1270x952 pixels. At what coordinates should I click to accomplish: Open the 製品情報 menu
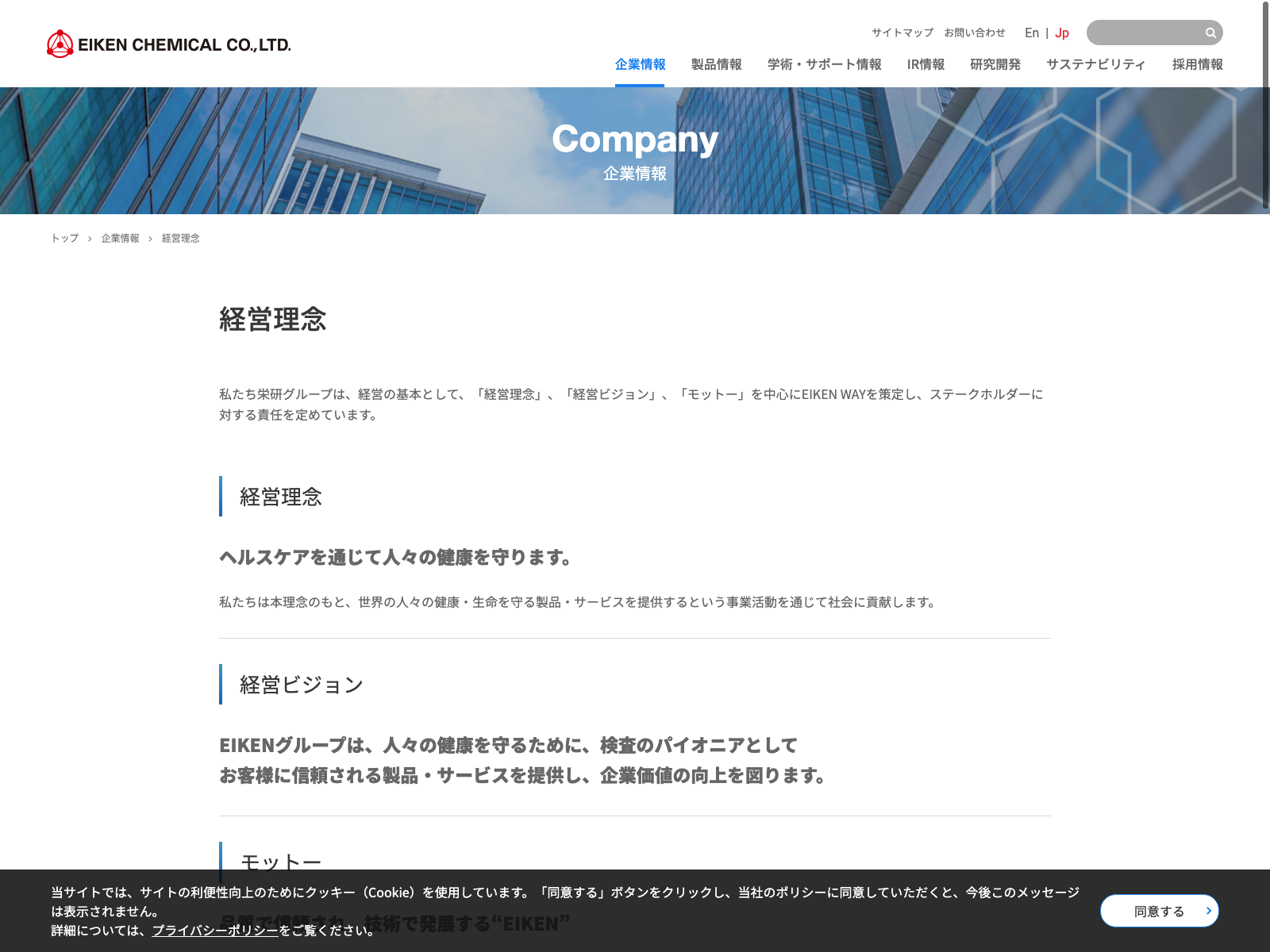(716, 64)
